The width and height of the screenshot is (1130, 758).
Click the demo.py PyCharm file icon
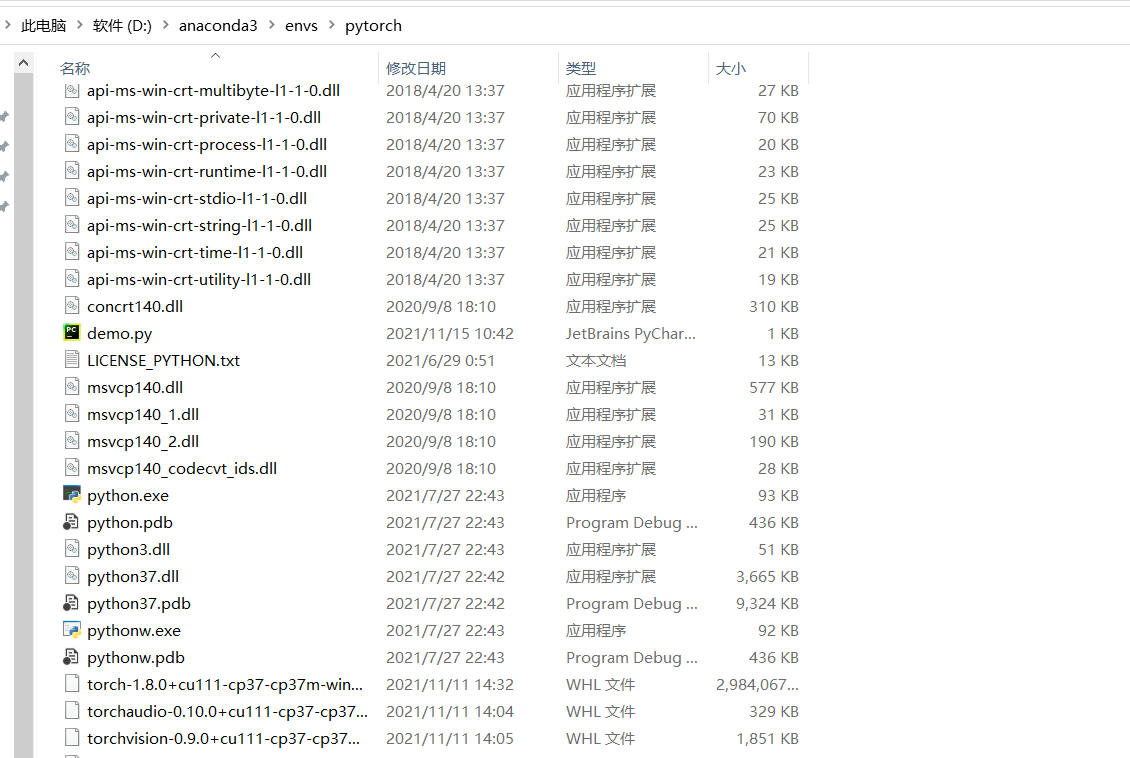(x=71, y=332)
